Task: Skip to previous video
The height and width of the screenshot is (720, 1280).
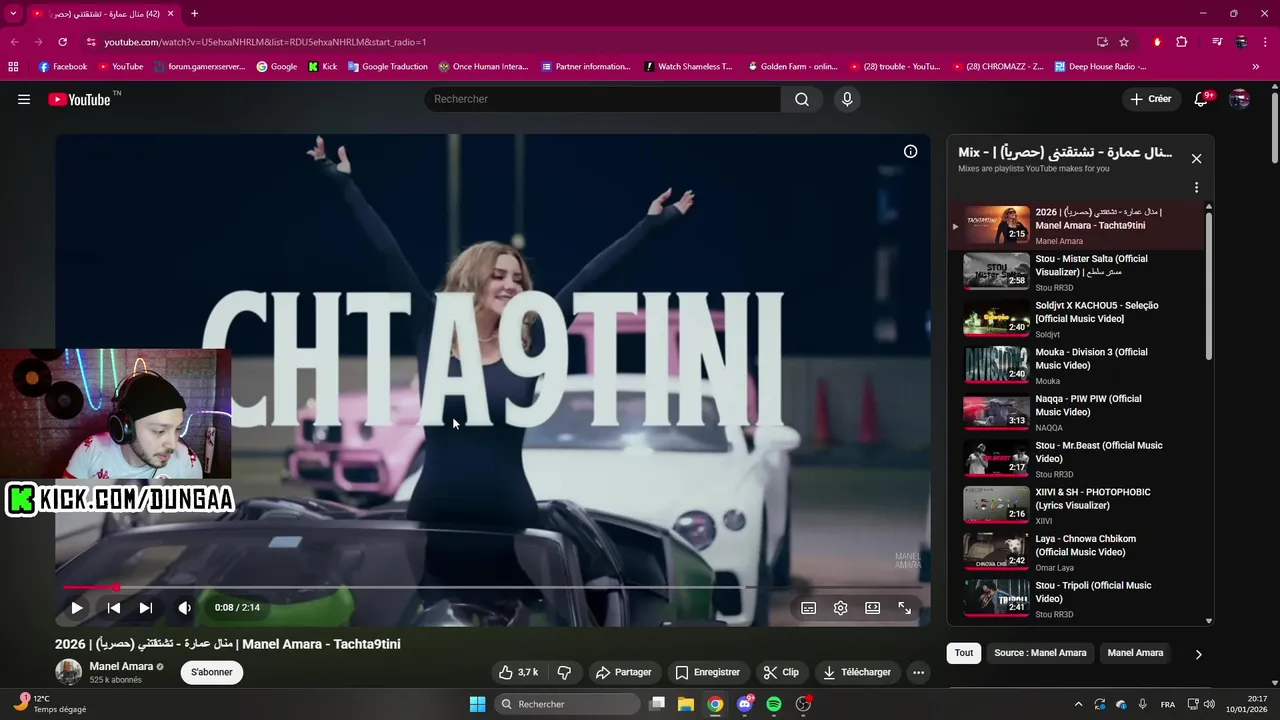Action: point(114,608)
